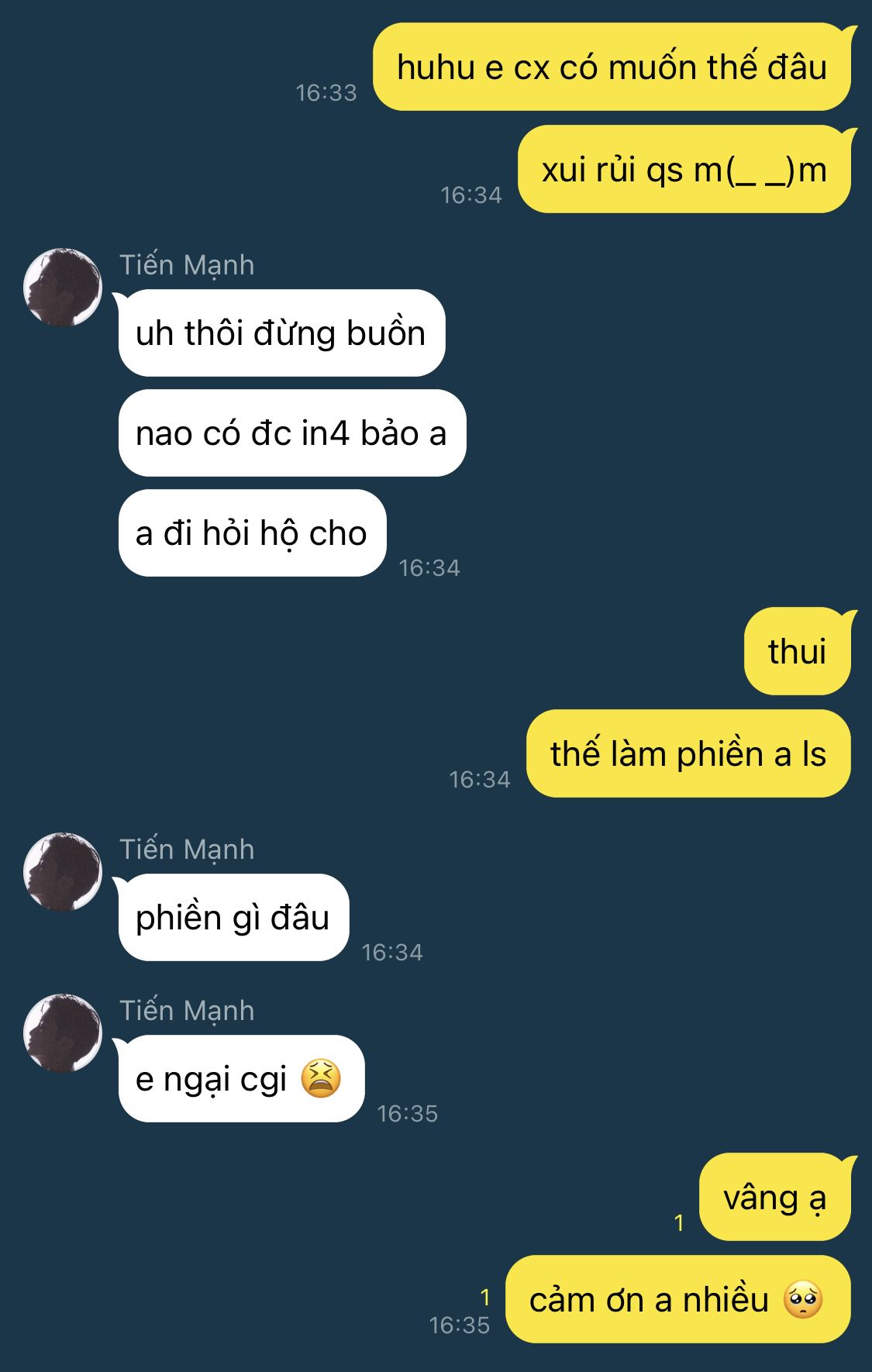Tap the read count beside 'vâng ạ'
Viewport: 872px width, 1372px height.
pyautogui.click(x=679, y=1223)
